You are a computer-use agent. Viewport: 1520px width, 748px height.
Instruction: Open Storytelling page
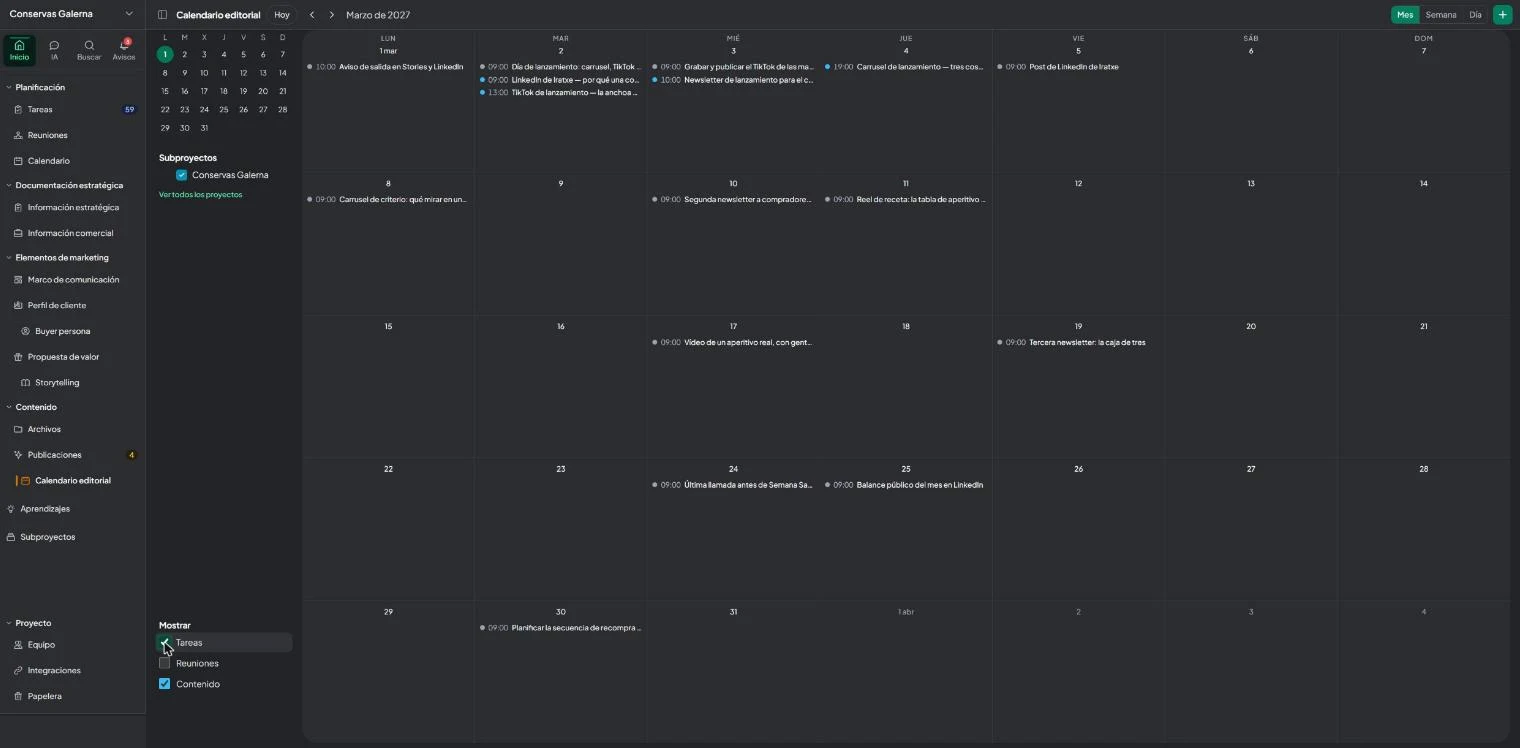(72, 382)
